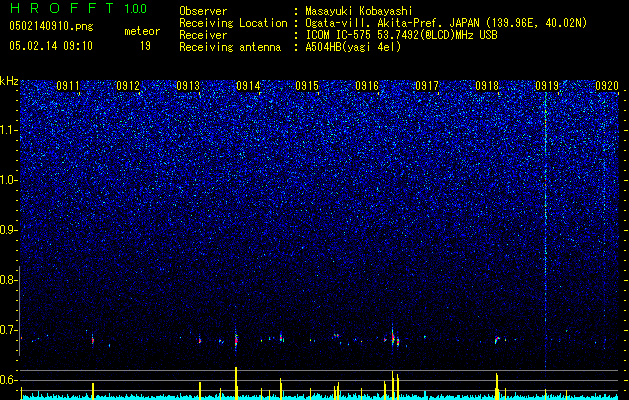Click the 0913 time marker
The width and height of the screenshot is (629, 400).
click(x=188, y=86)
